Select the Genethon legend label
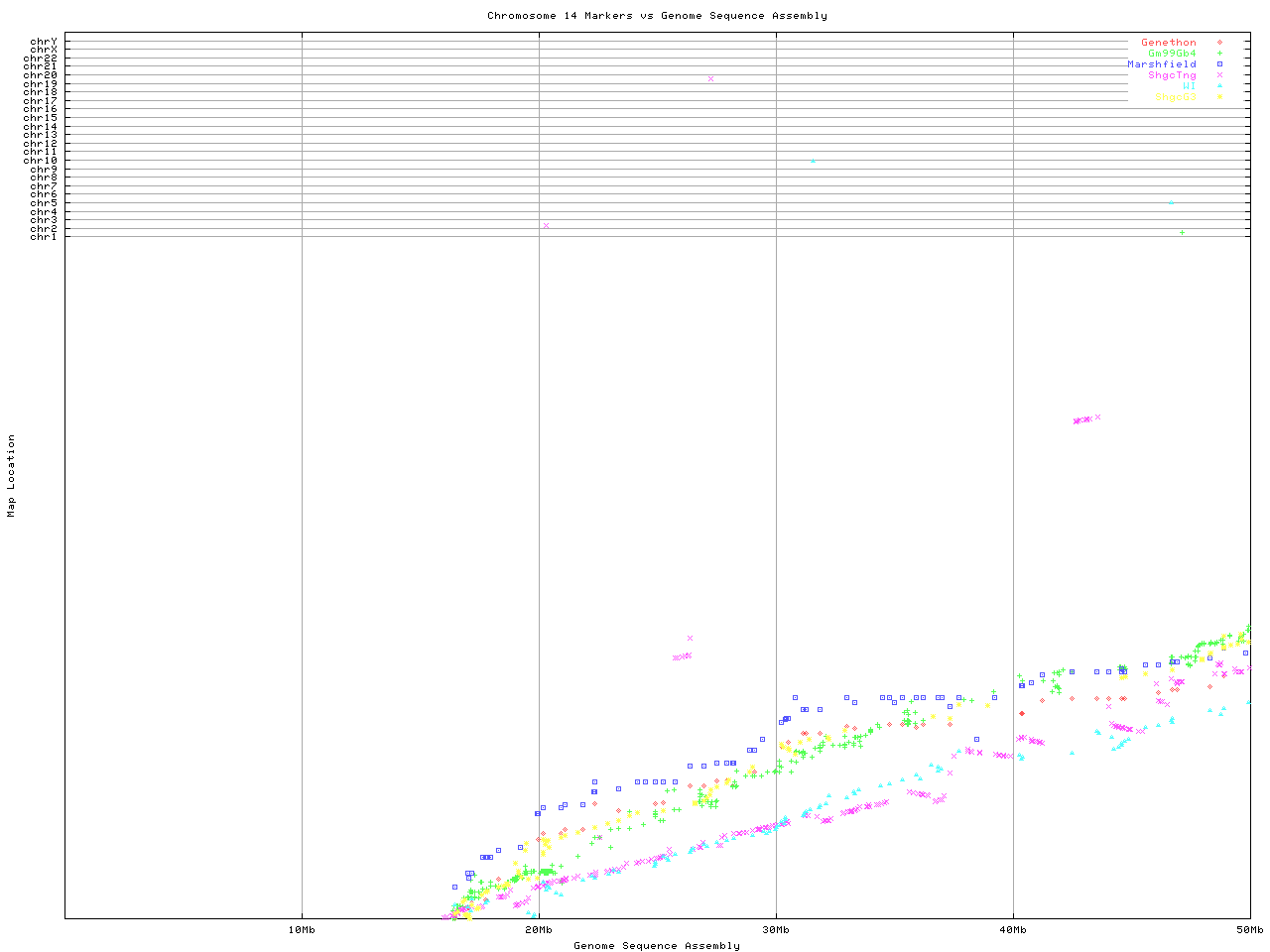 click(1168, 43)
